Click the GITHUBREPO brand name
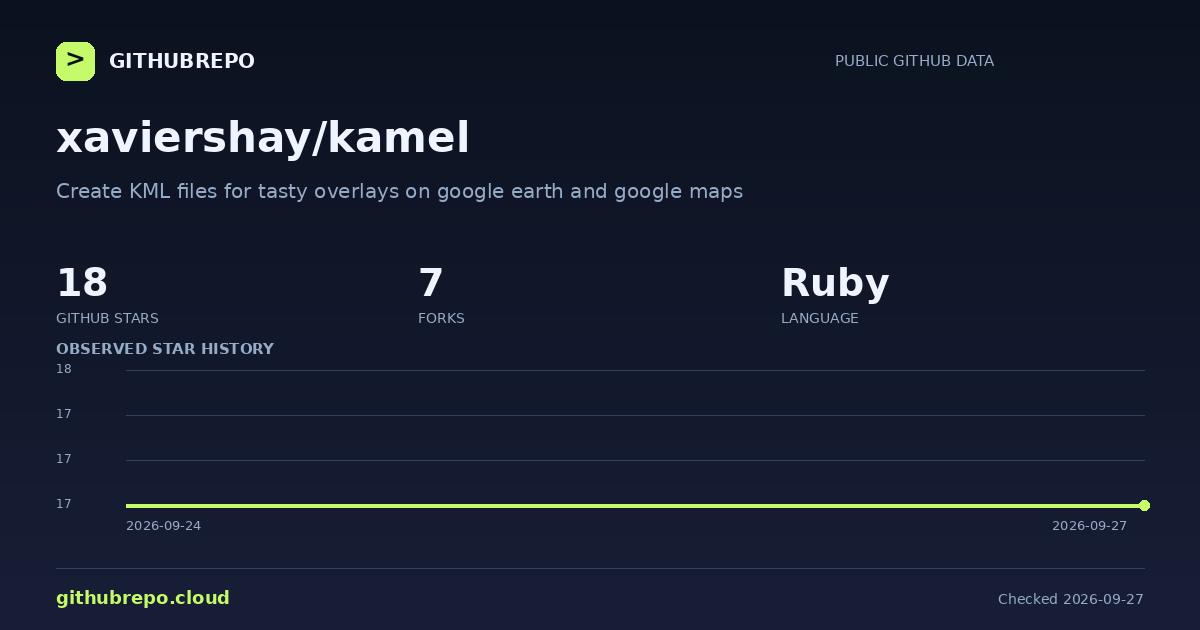1200x630 pixels. [182, 61]
